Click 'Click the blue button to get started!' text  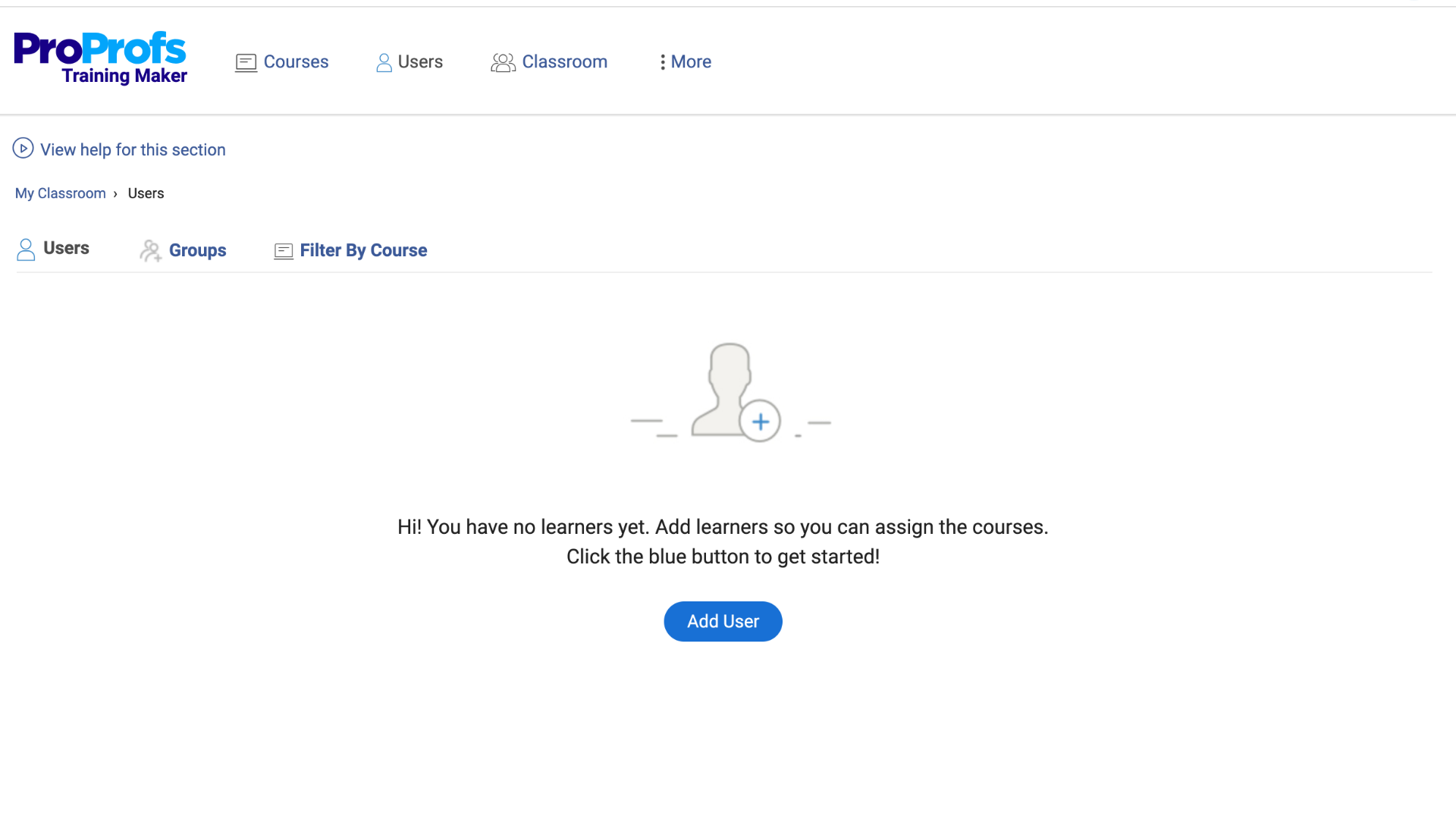(723, 557)
